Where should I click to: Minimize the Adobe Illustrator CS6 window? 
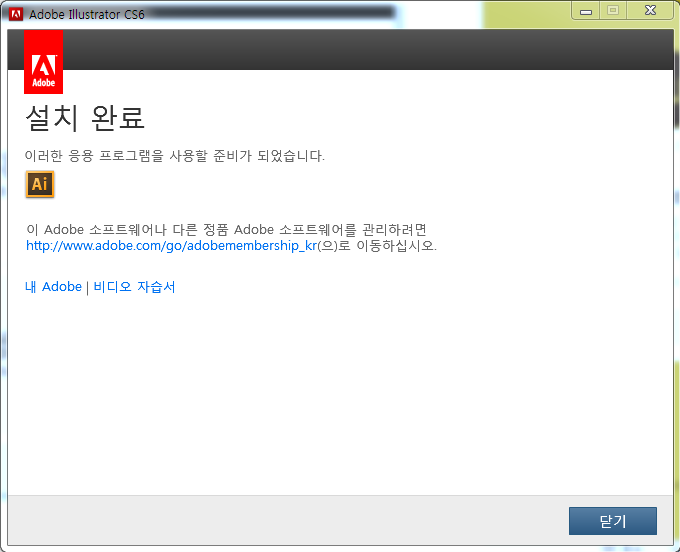586,11
